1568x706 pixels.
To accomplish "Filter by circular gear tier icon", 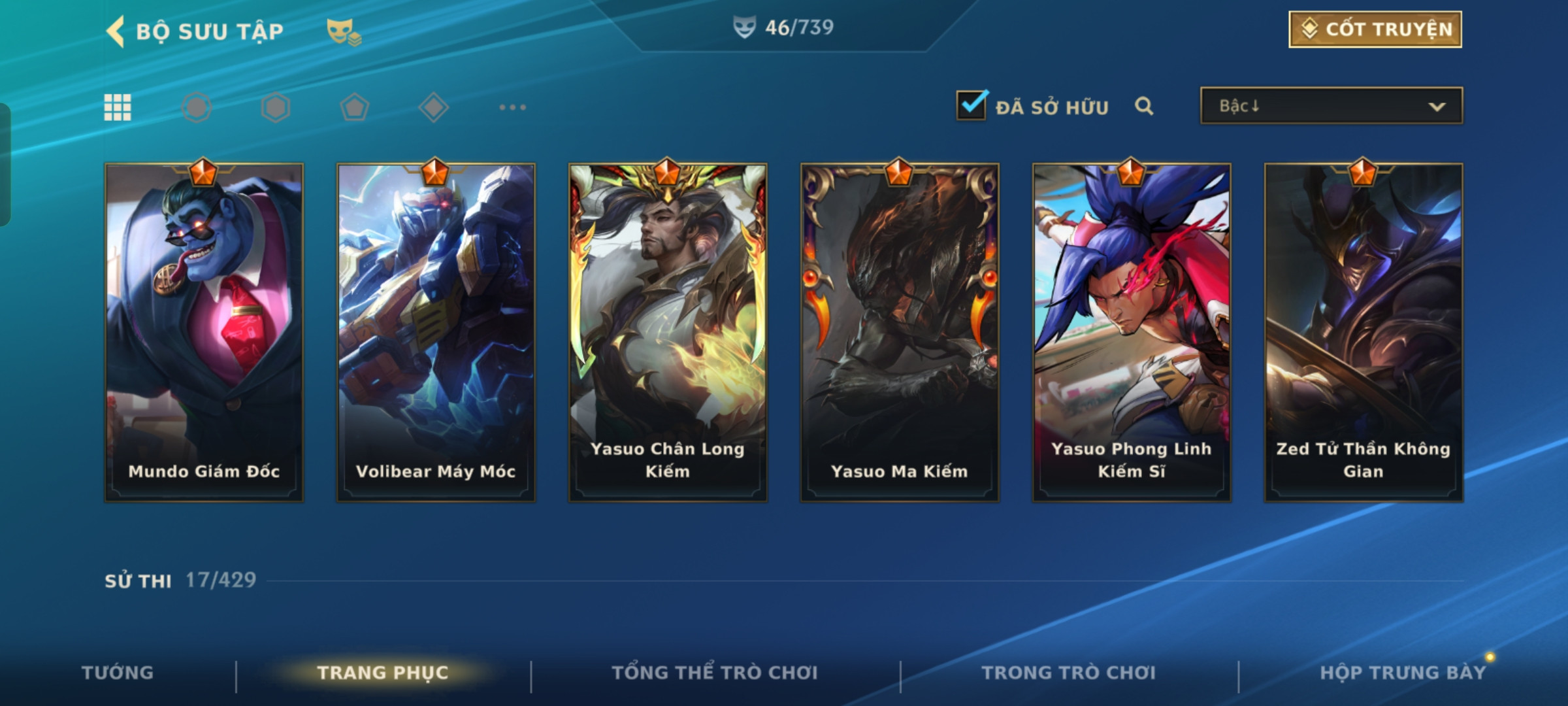I will [197, 107].
